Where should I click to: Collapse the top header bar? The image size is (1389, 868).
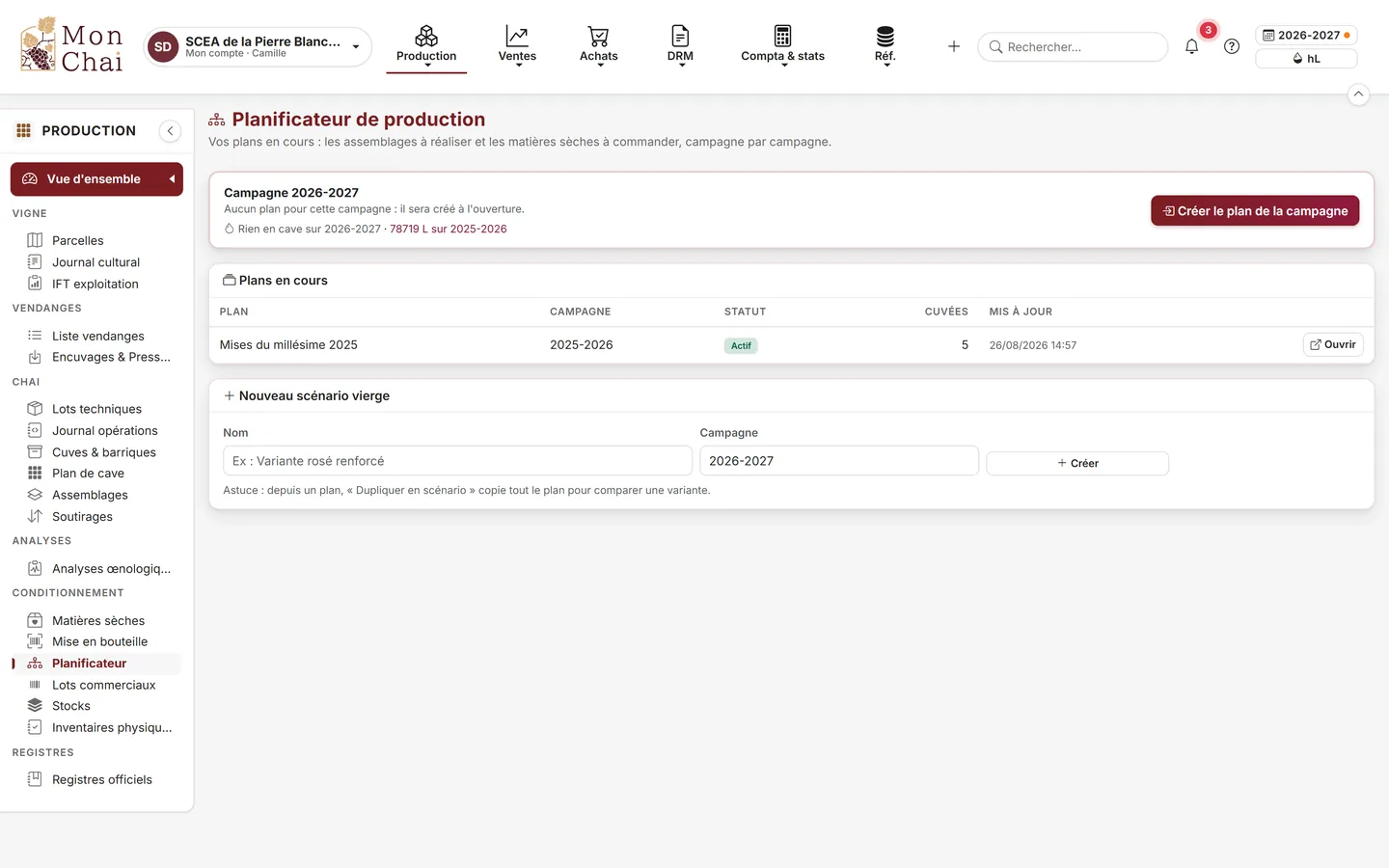click(1358, 95)
